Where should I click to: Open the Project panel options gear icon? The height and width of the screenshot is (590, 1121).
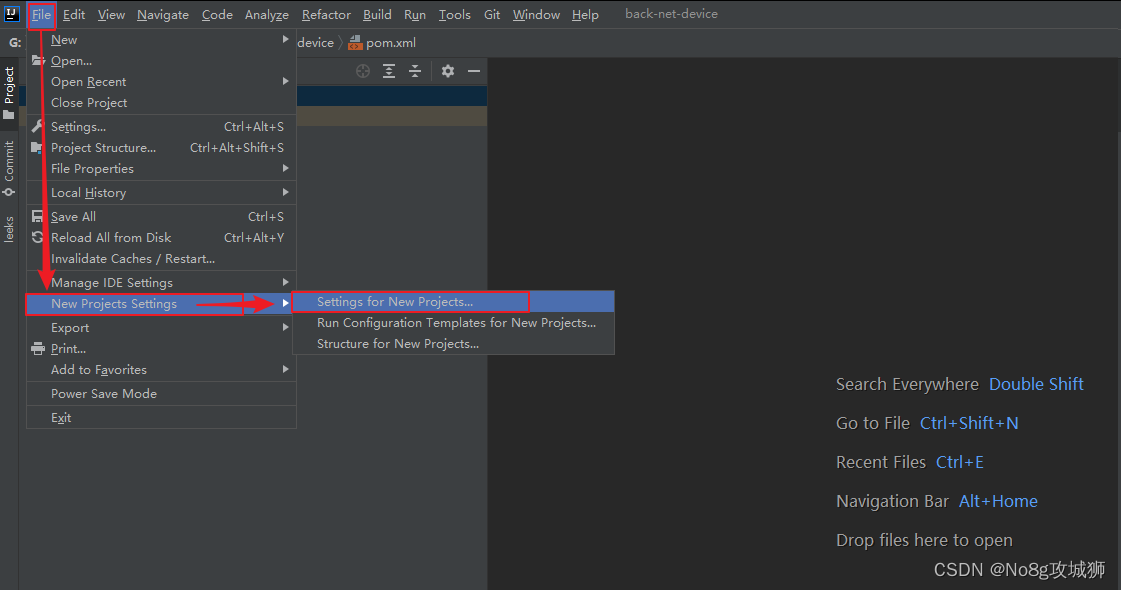[447, 71]
